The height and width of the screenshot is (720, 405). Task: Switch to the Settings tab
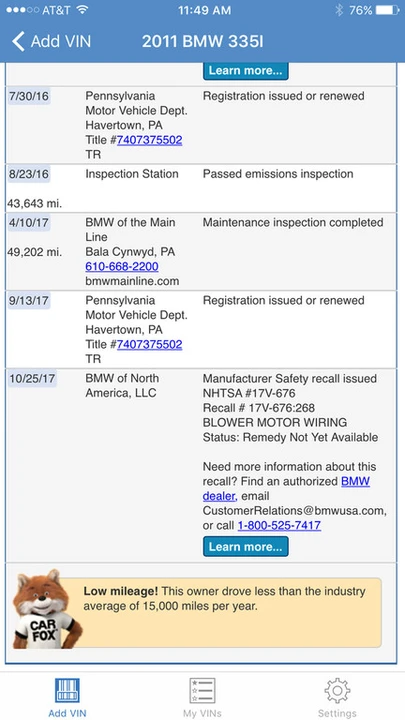pyautogui.click(x=337, y=697)
